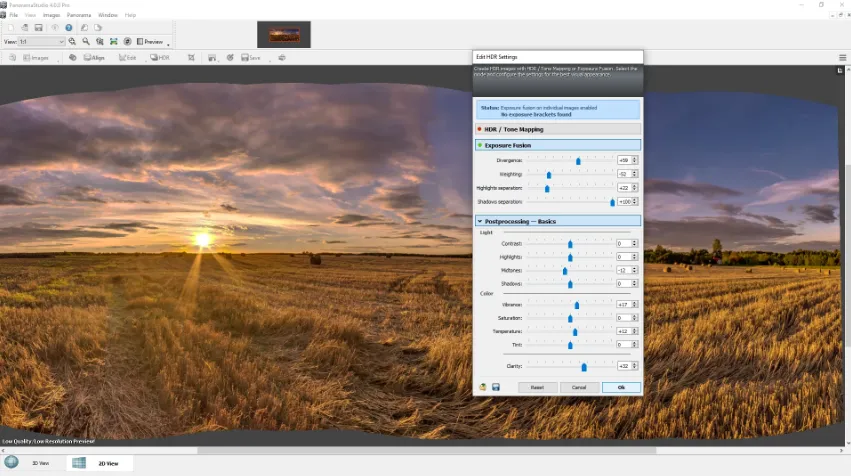Image resolution: width=851 pixels, height=476 pixels.
Task: Click the HDR toolbar button
Action: [160, 58]
